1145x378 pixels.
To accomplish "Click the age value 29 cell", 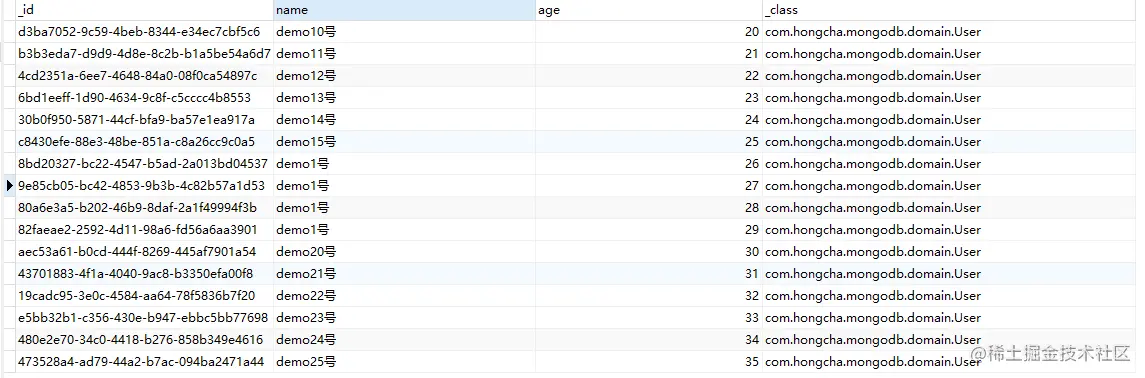I will [x=648, y=230].
